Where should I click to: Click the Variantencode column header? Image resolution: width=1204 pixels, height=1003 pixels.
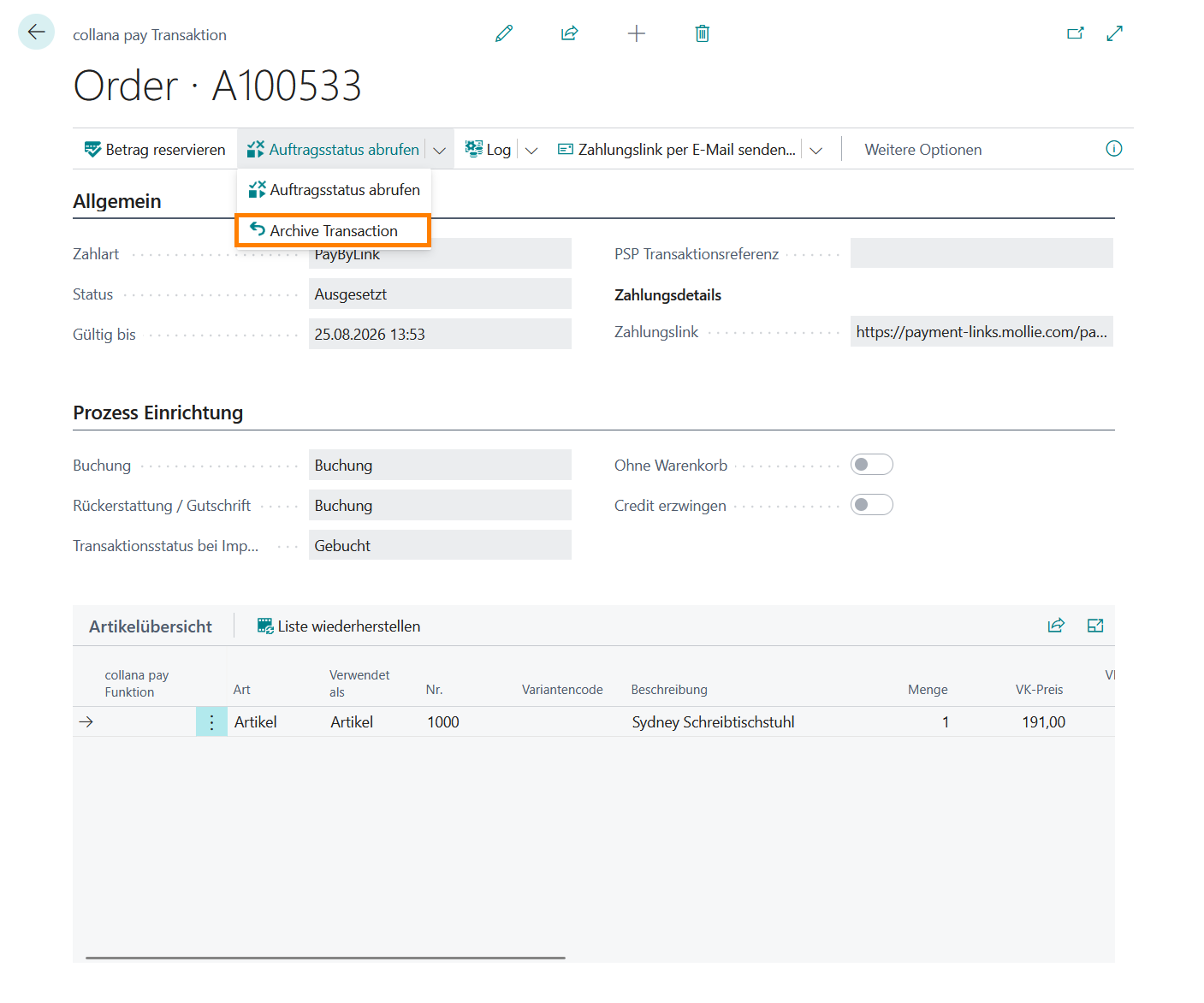[562, 690]
